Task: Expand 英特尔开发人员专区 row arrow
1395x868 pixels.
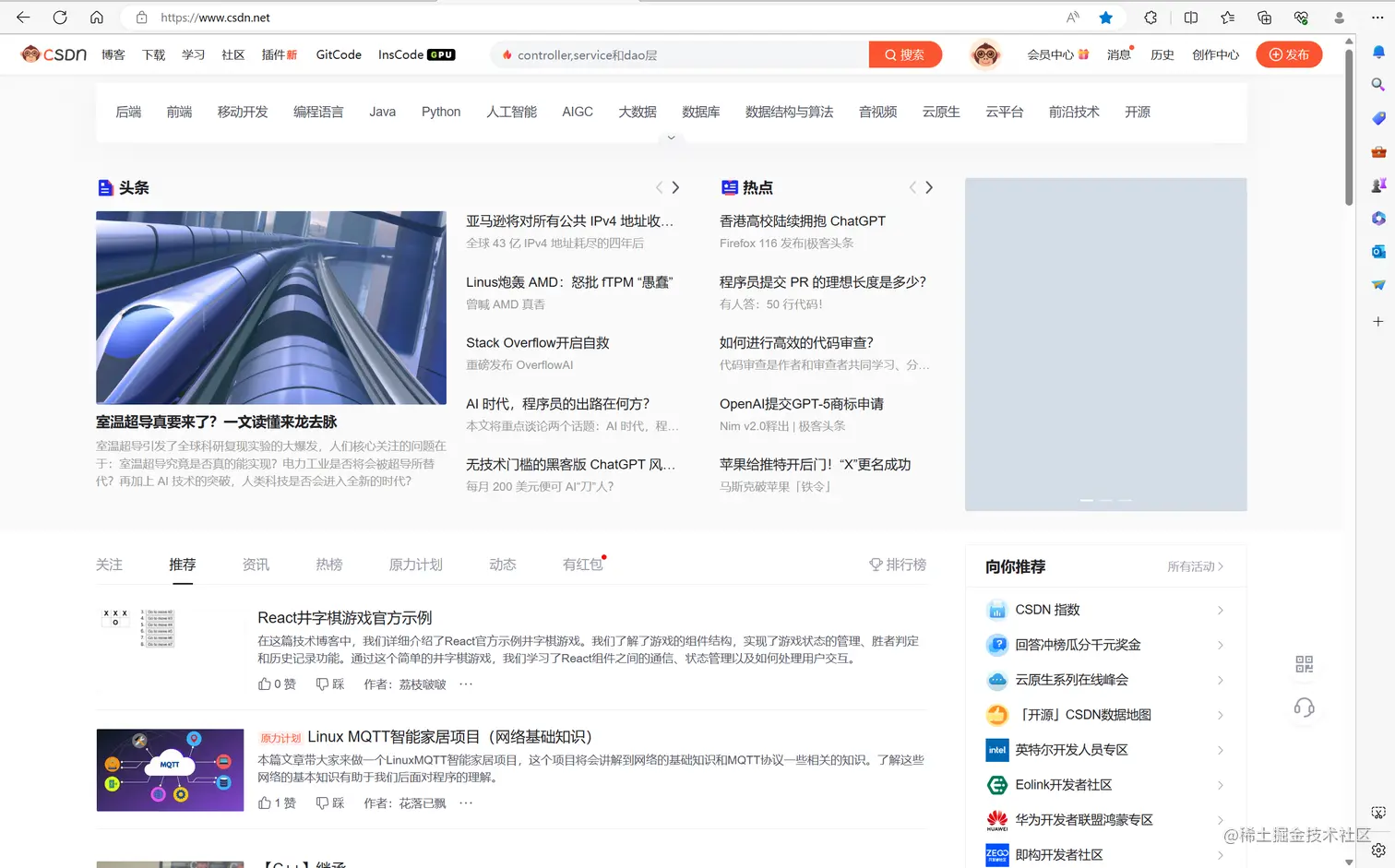Action: click(1221, 750)
